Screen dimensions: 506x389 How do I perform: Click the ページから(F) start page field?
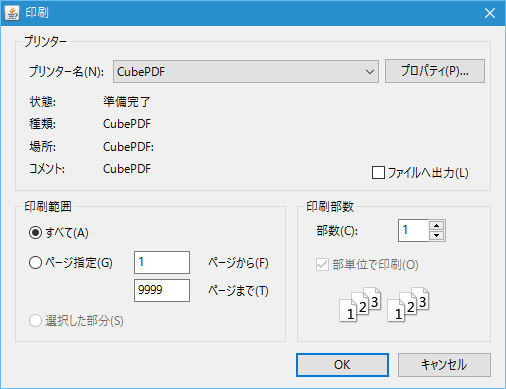(162, 262)
